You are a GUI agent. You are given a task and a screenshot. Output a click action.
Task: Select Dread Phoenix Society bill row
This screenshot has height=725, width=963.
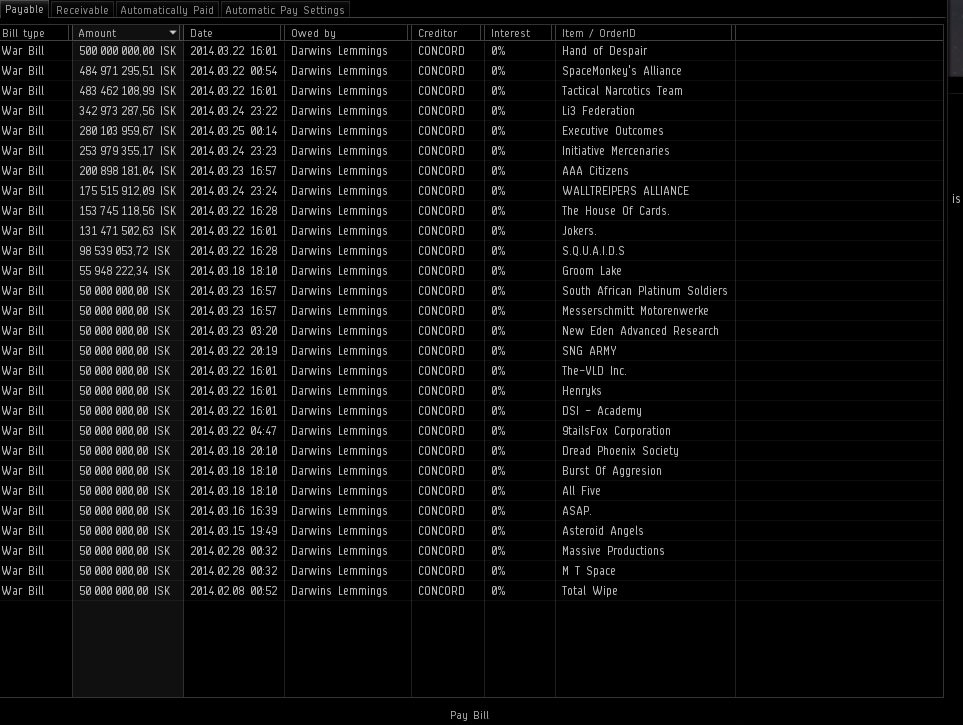coord(472,451)
